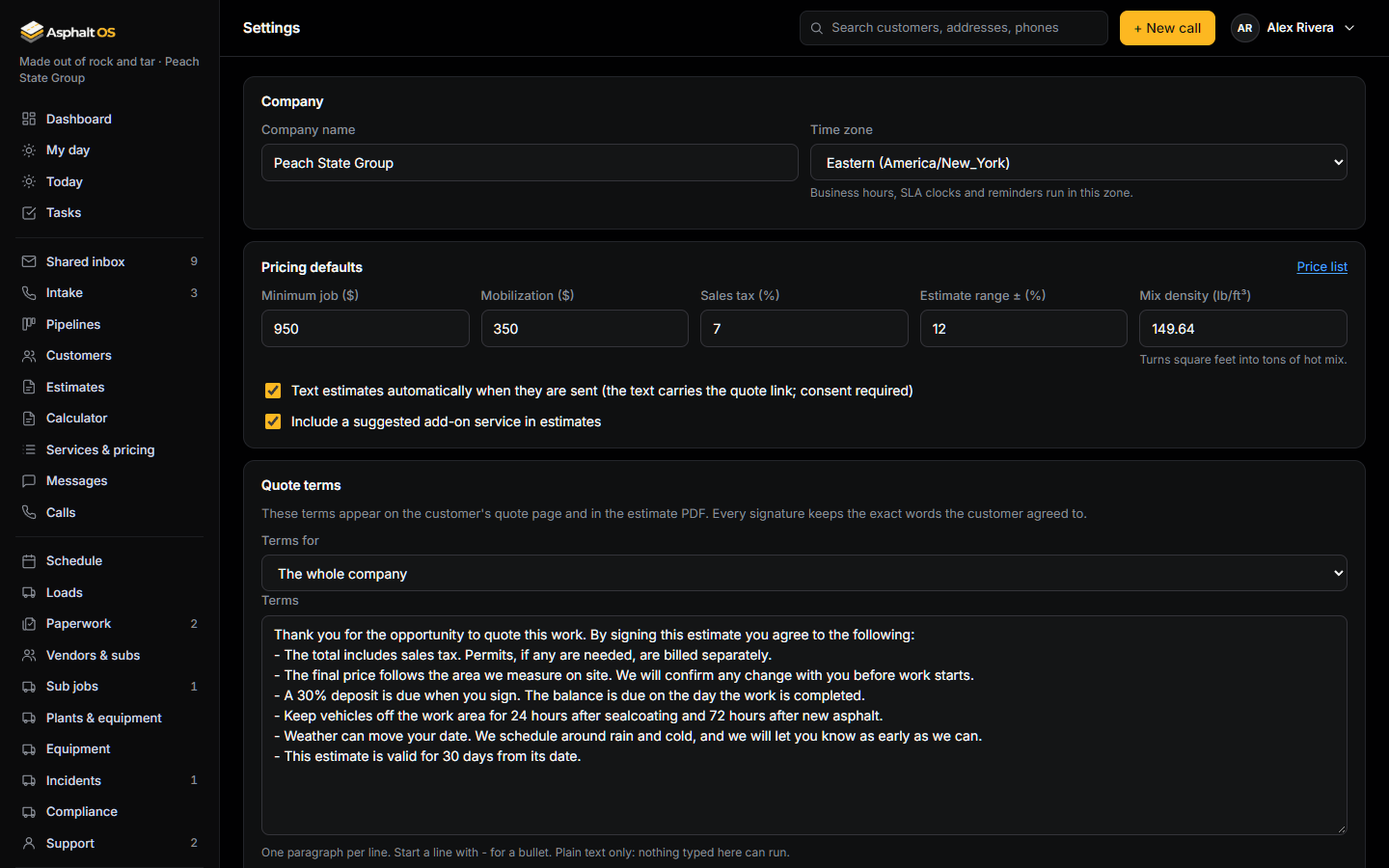Image resolution: width=1389 pixels, height=868 pixels.
Task: Open Incidents in the sidebar
Action: 110,780
